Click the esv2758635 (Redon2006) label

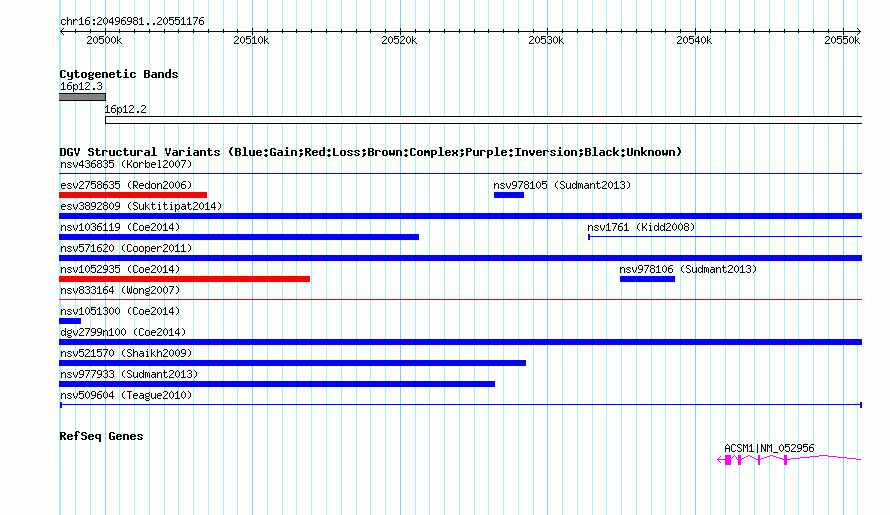126,185
